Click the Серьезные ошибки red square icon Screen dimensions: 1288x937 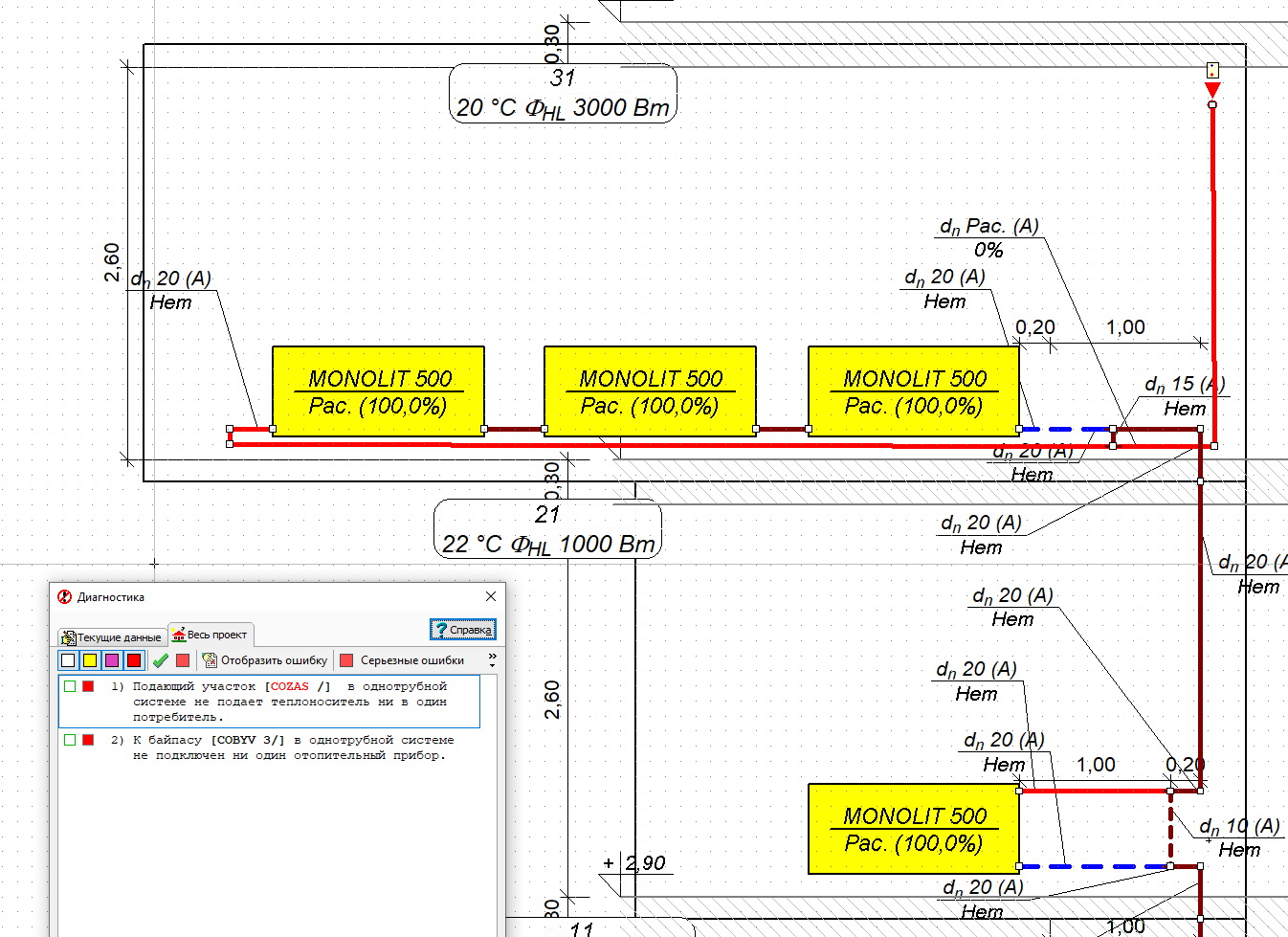346,660
